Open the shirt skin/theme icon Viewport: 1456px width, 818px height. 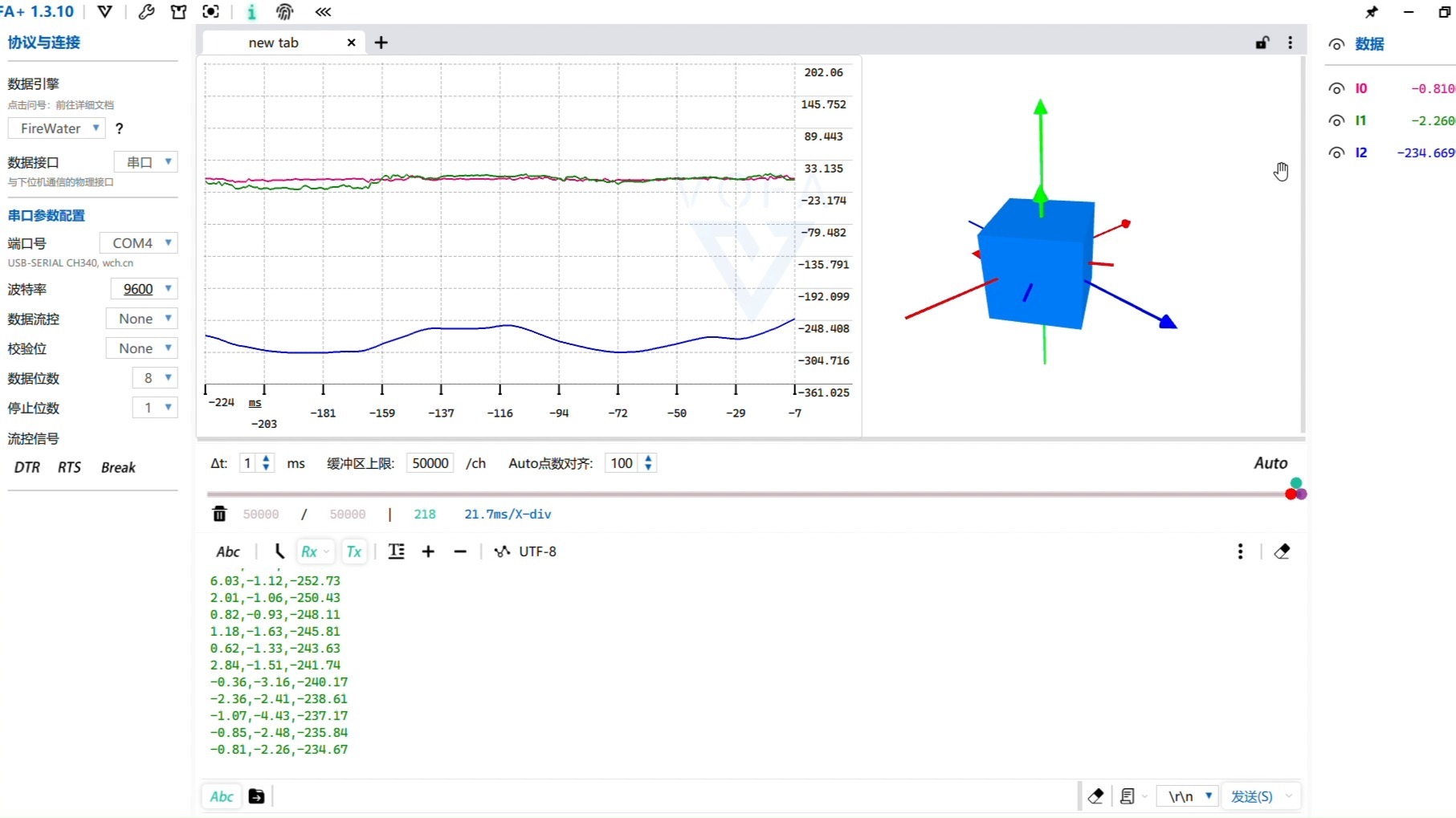[x=178, y=11]
